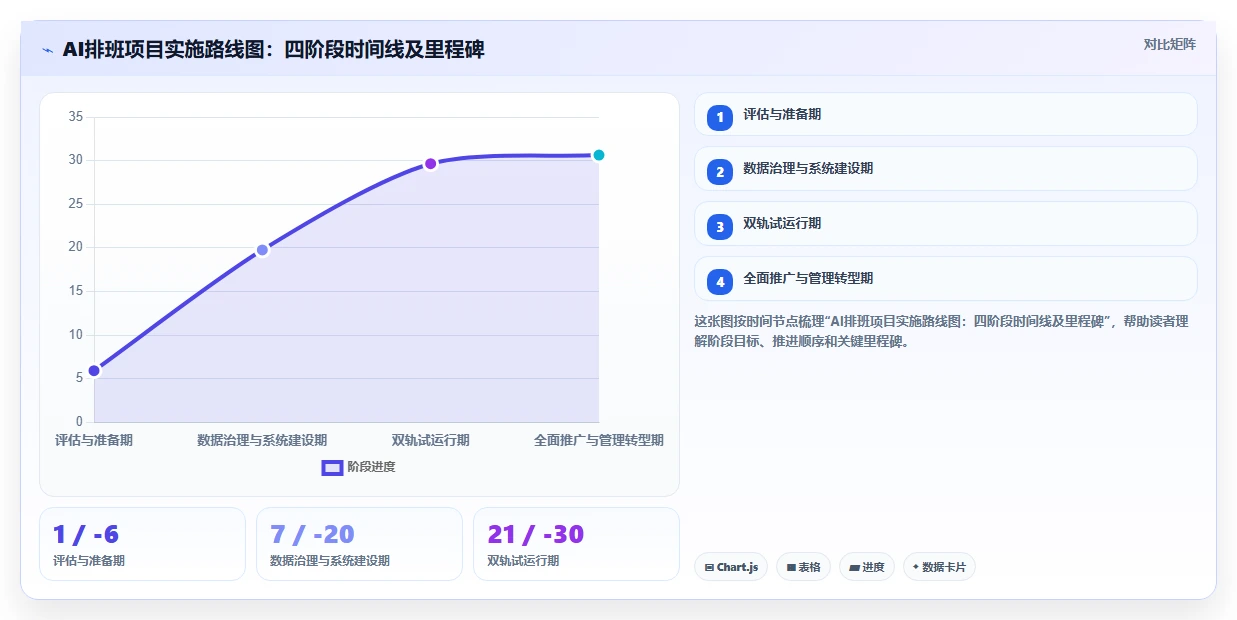Click x-axis label 全面推广与管理转型期

click(599, 440)
